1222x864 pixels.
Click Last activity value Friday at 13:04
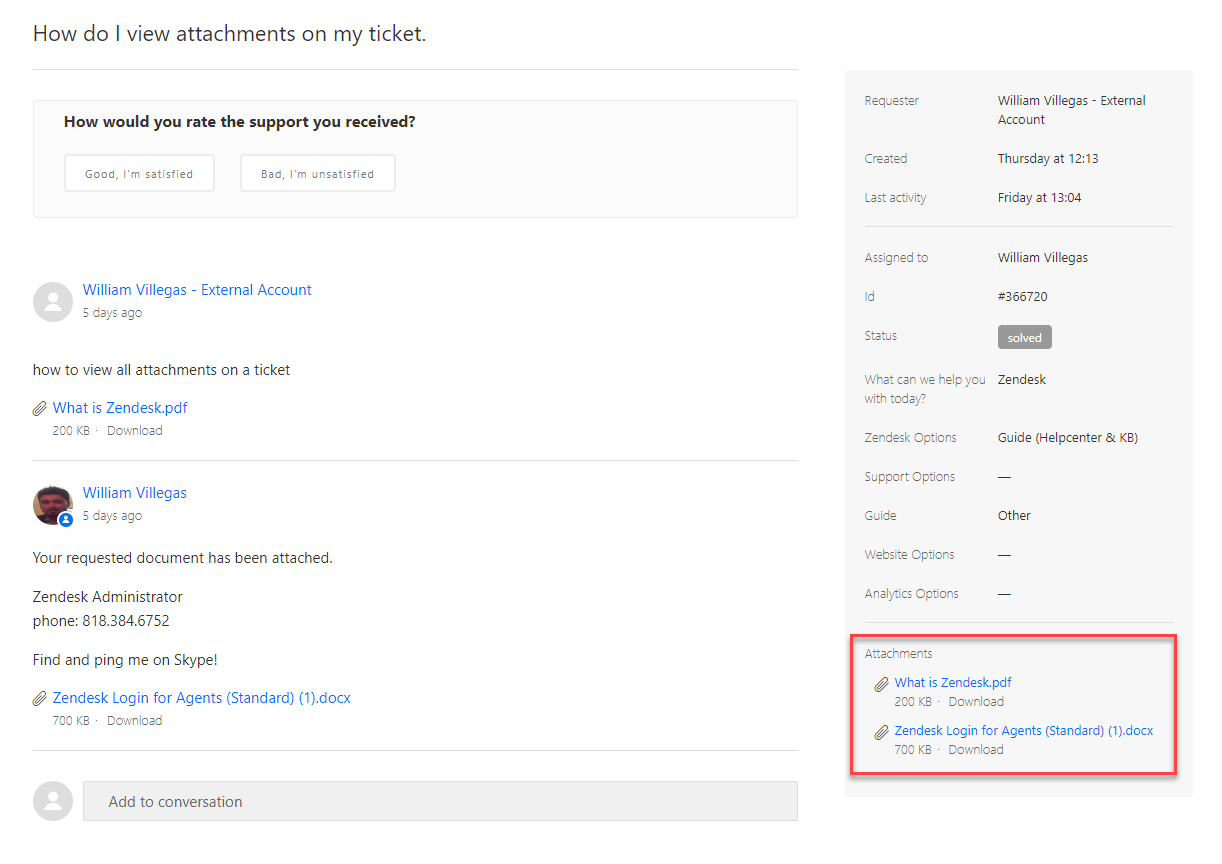[x=1040, y=198]
